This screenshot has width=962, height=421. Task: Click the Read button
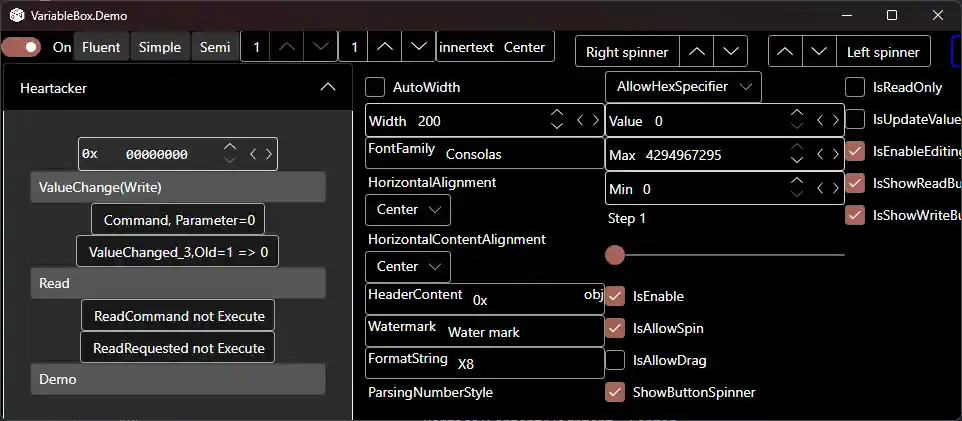click(x=178, y=283)
